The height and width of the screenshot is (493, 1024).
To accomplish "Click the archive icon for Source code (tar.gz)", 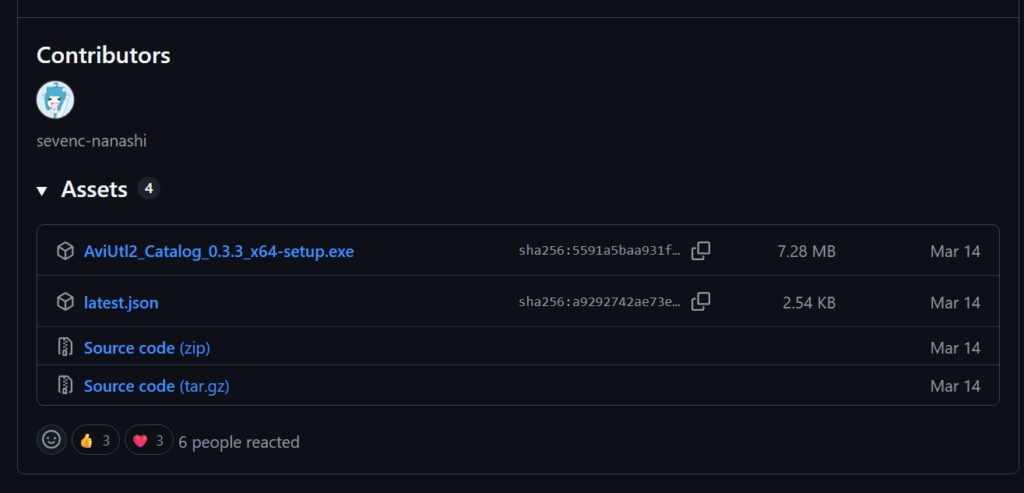I will (65, 385).
